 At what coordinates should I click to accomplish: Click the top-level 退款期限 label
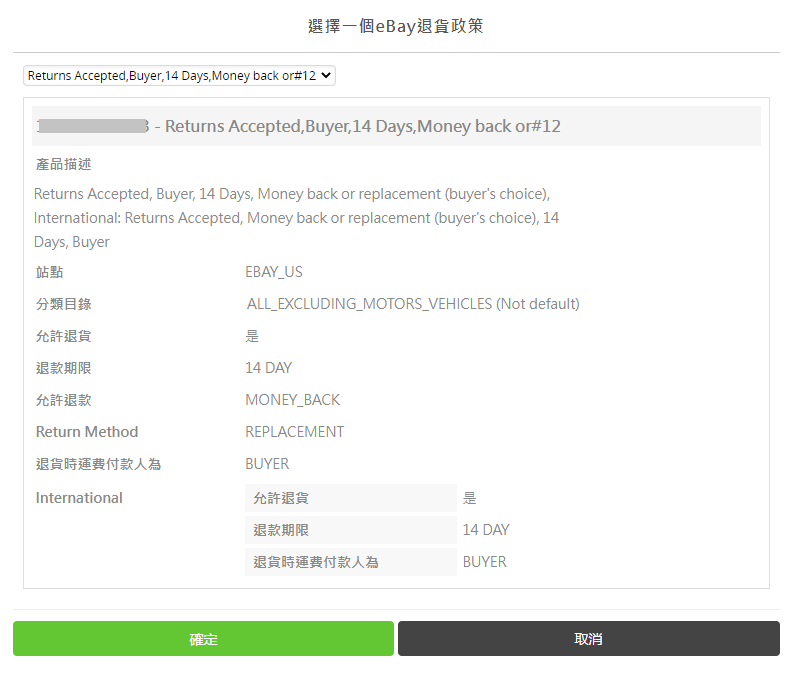(63, 368)
